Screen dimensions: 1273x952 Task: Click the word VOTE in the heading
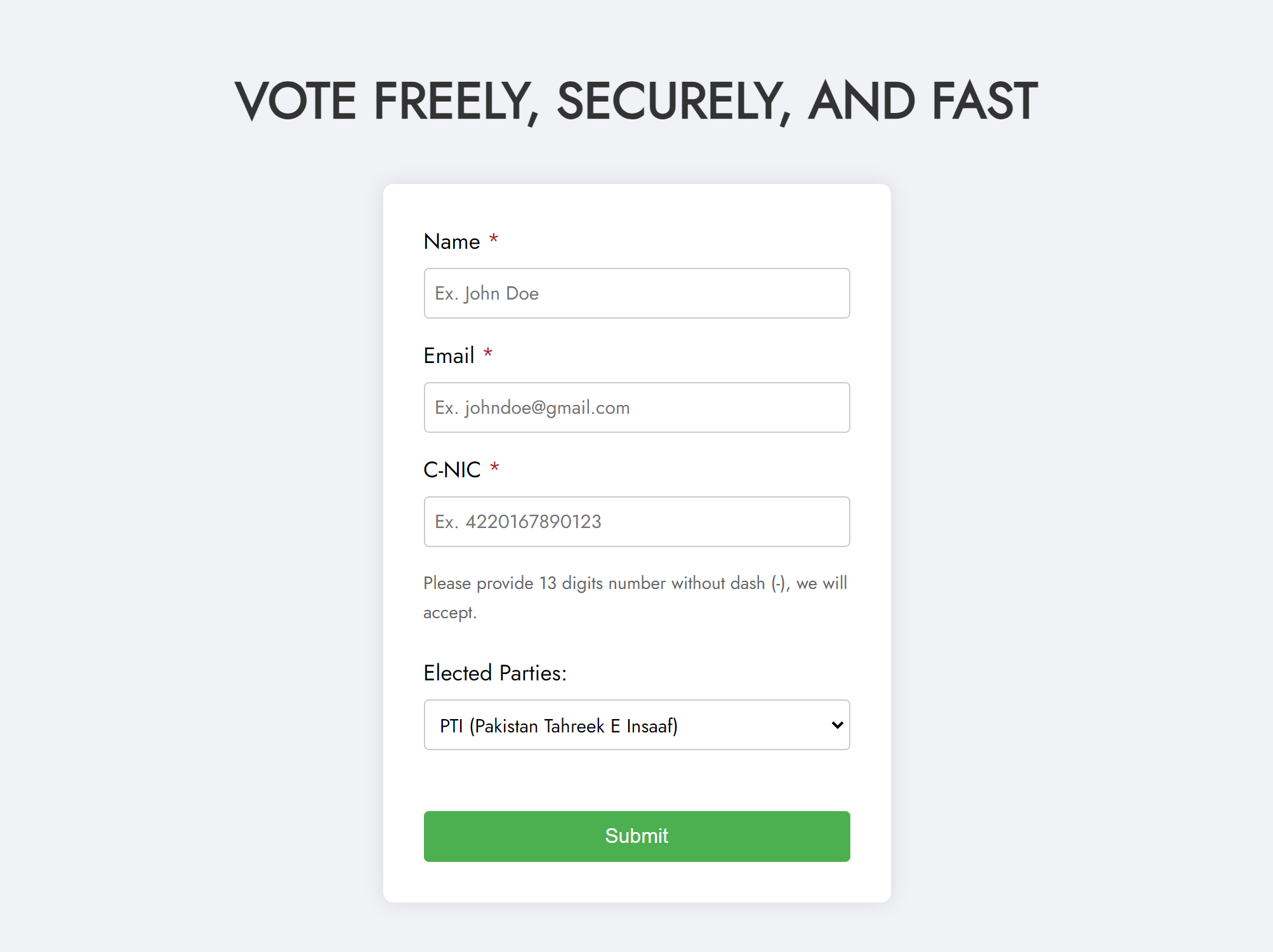pos(295,101)
